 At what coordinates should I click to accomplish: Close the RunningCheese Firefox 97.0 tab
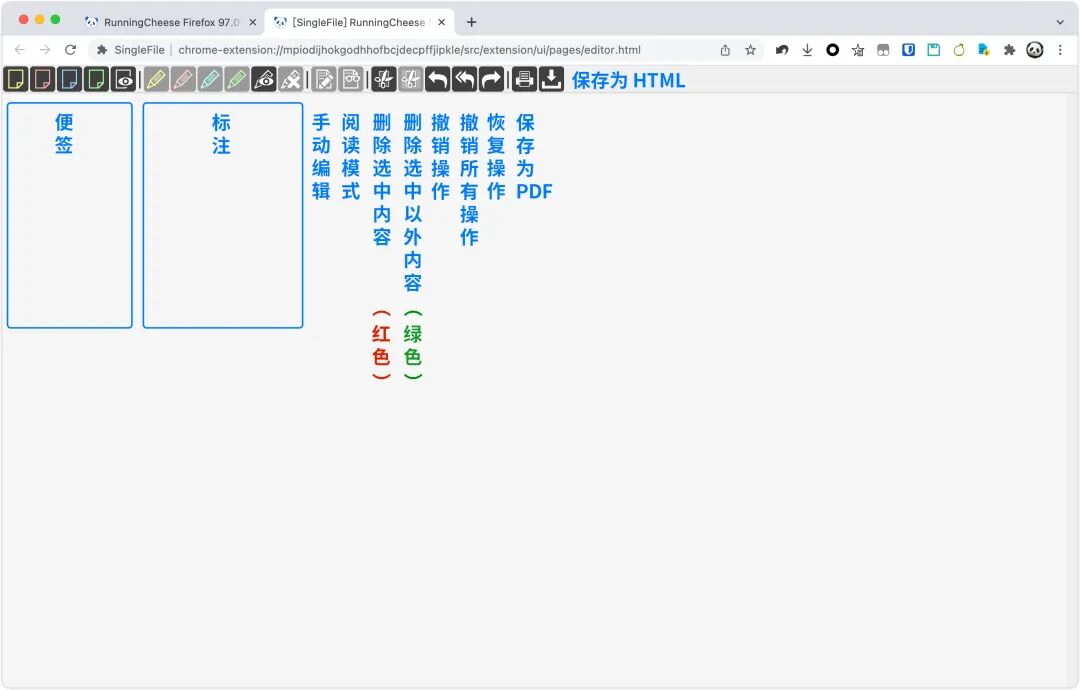pyautogui.click(x=253, y=22)
